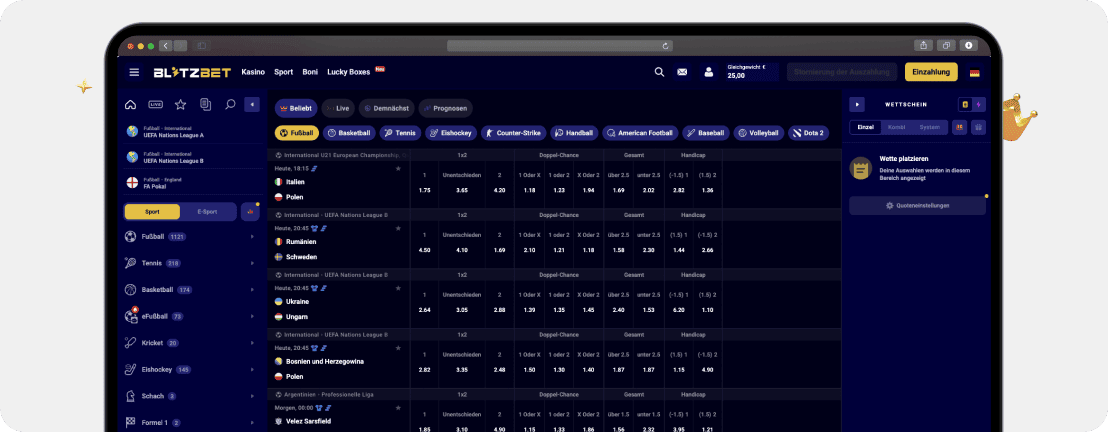Choose the Volleyball sport chip
1108x432 pixels.
click(759, 133)
